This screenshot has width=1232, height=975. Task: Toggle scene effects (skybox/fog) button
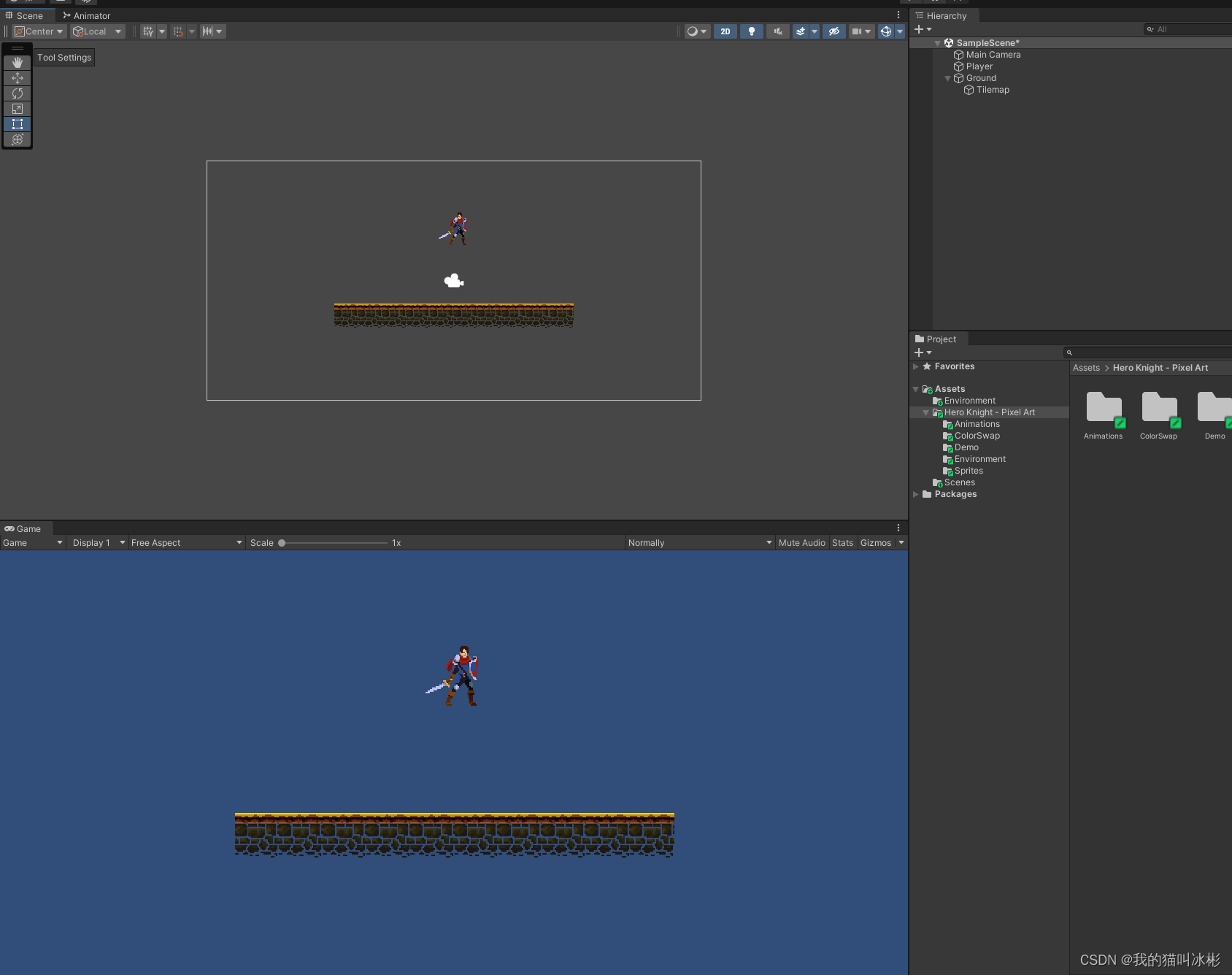pos(801,31)
